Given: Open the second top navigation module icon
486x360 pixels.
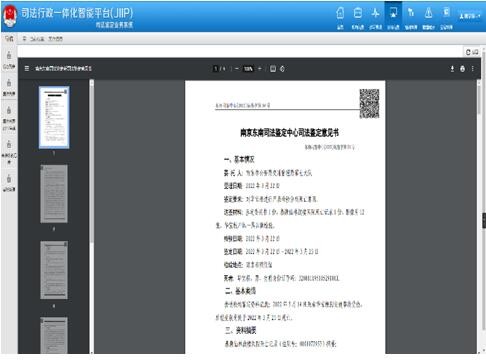Looking at the screenshot, I should coord(358,17).
